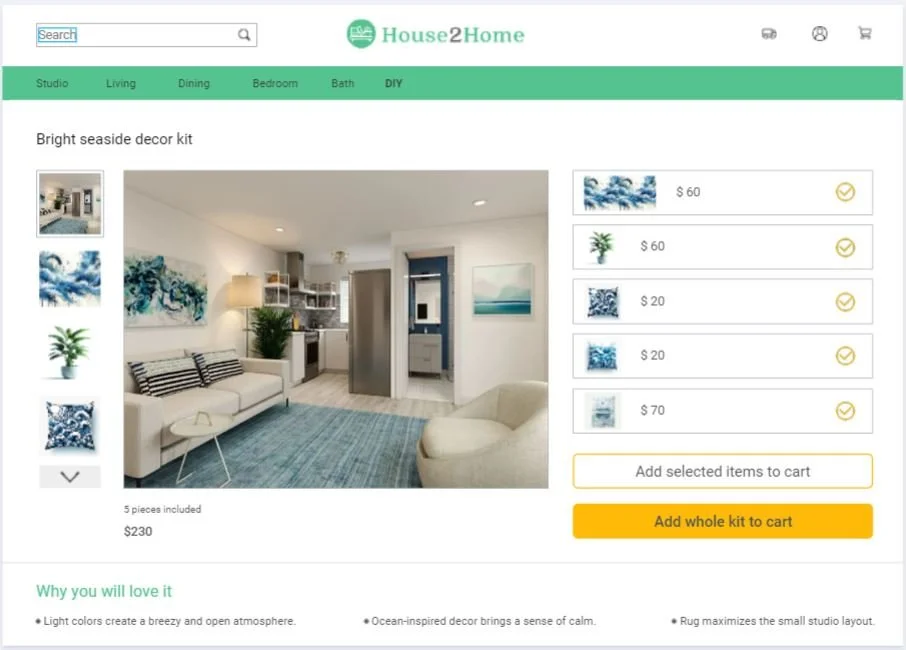
Task: Select the blue wave pillow thumbnail
Action: [70, 426]
